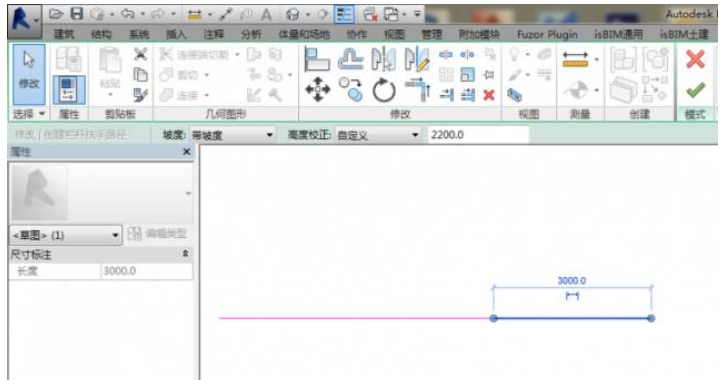Click the Copy tool circles icon
Viewport: 725px width, 386px height.
click(x=351, y=90)
